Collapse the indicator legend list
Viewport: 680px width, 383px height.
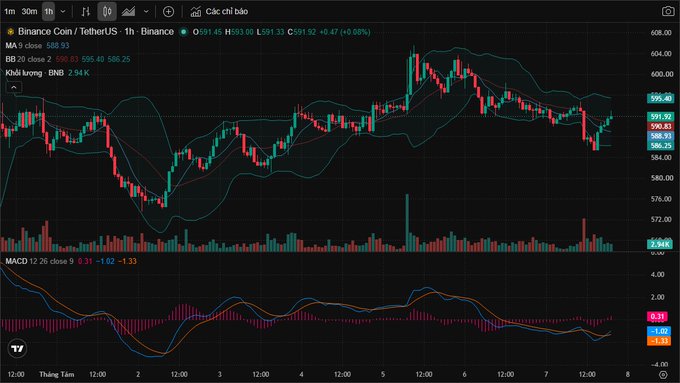(x=14, y=87)
